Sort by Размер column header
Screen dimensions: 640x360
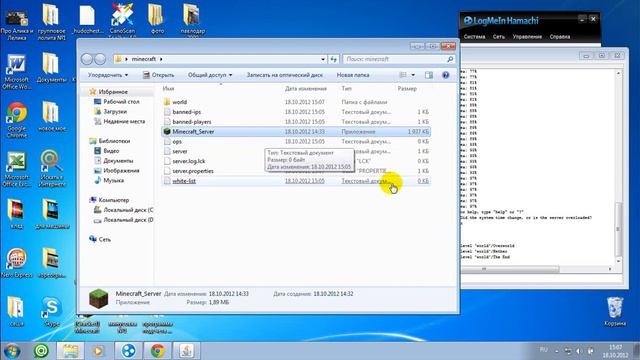(407, 89)
